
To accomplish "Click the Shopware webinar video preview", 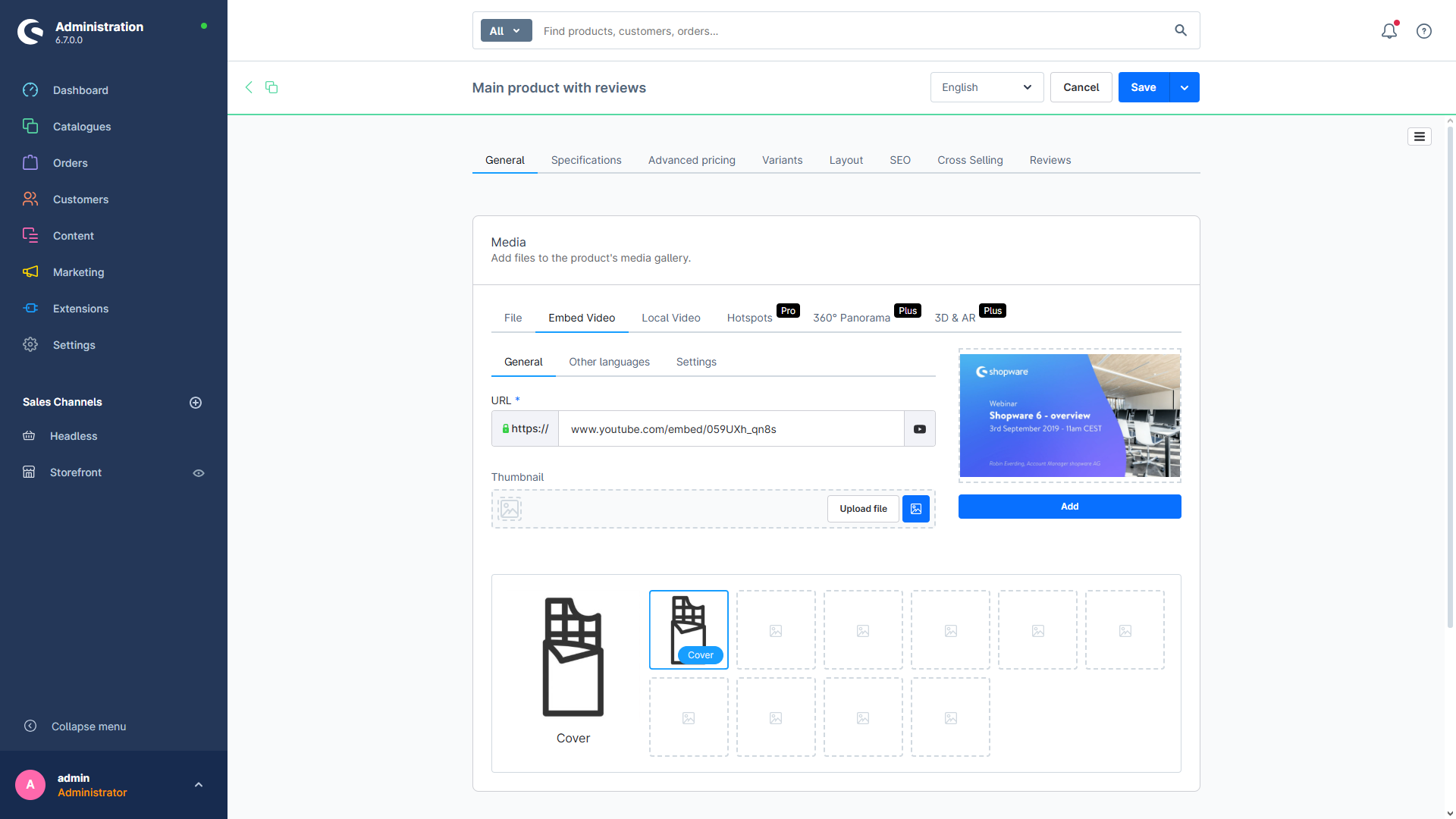I will tap(1069, 416).
